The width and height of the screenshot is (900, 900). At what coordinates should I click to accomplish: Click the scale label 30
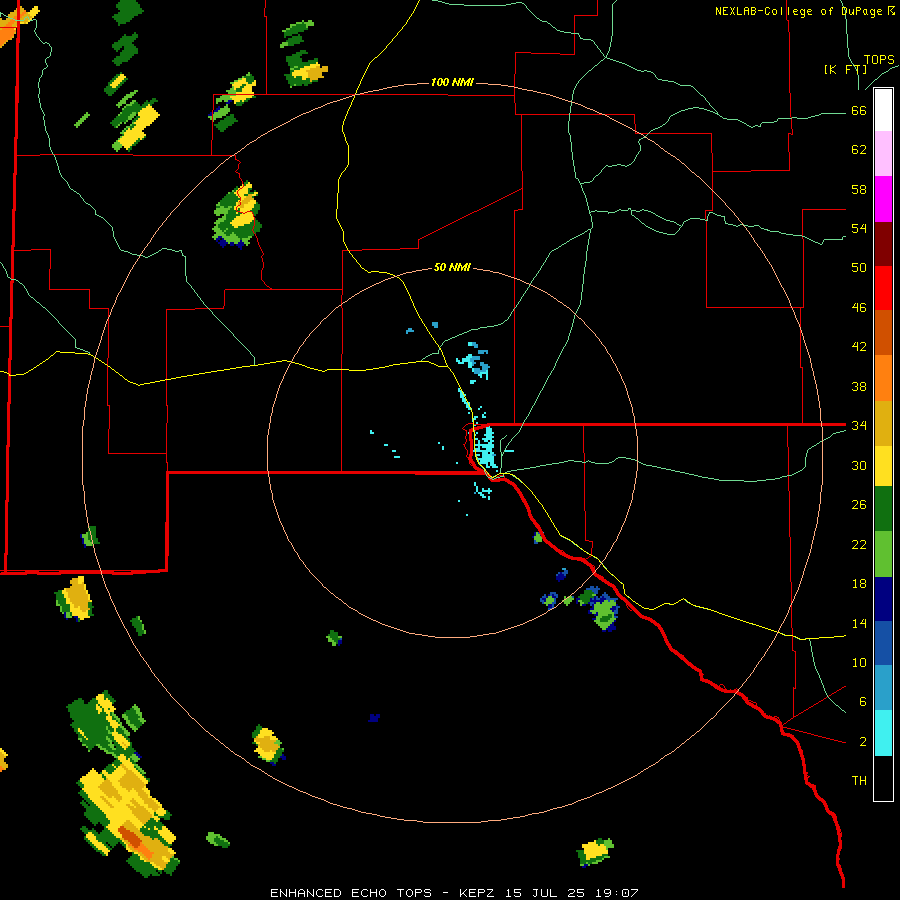(859, 465)
